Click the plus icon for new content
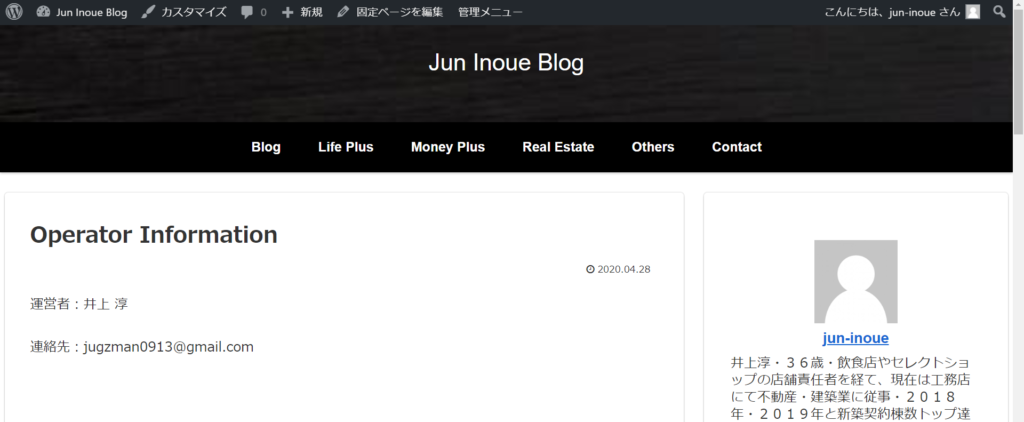Screen dimensions: 1024x422 [287, 12]
